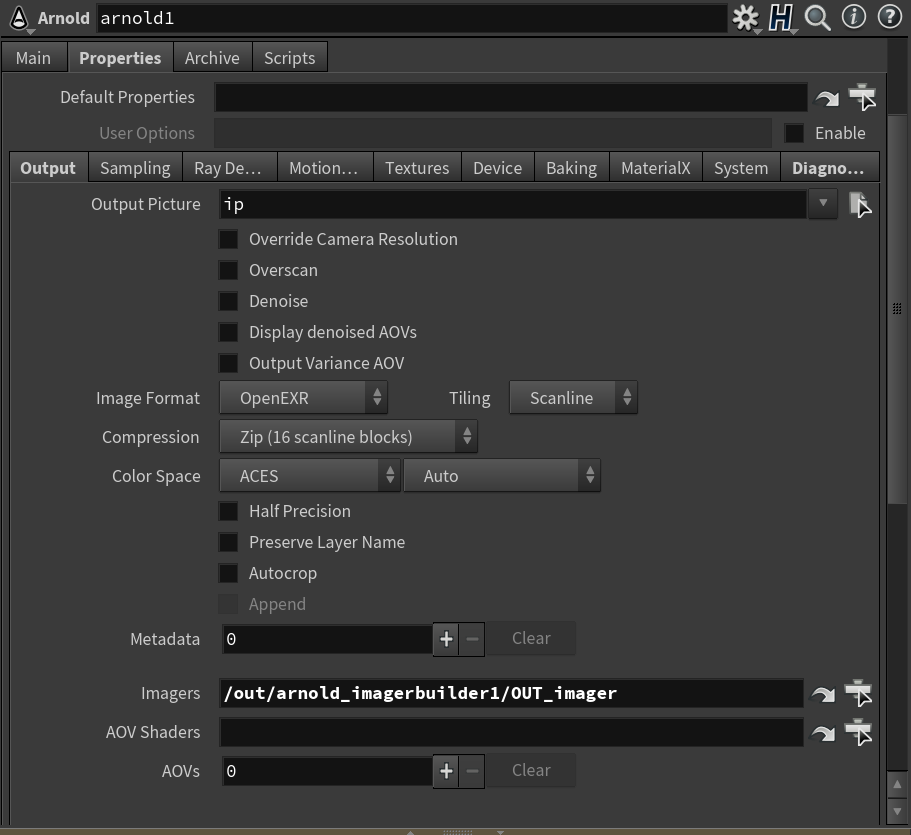911x835 pixels.
Task: Open the Output Picture dropdown arrow
Action: pos(823,203)
